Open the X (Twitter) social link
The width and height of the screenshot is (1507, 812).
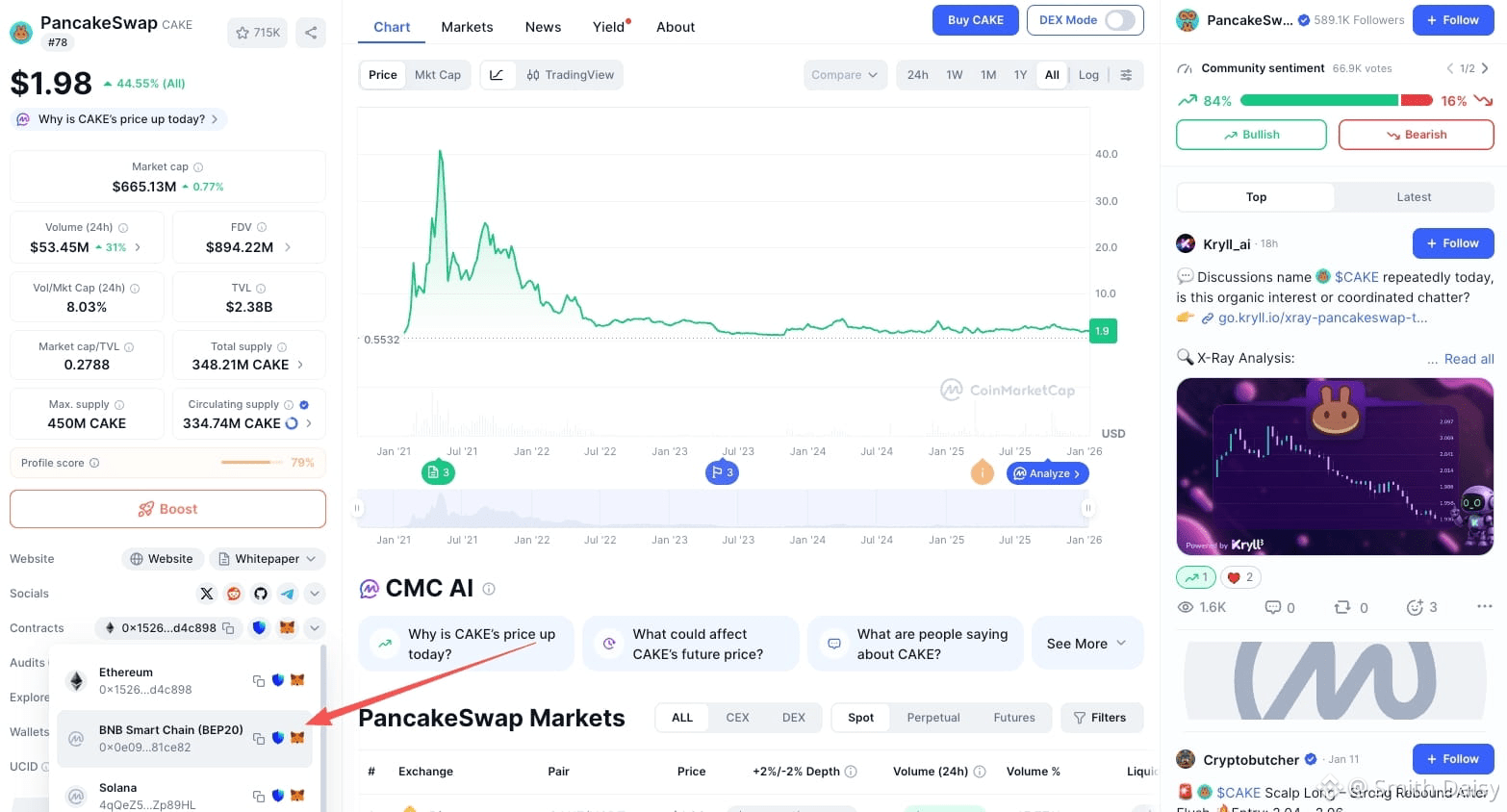coord(207,594)
